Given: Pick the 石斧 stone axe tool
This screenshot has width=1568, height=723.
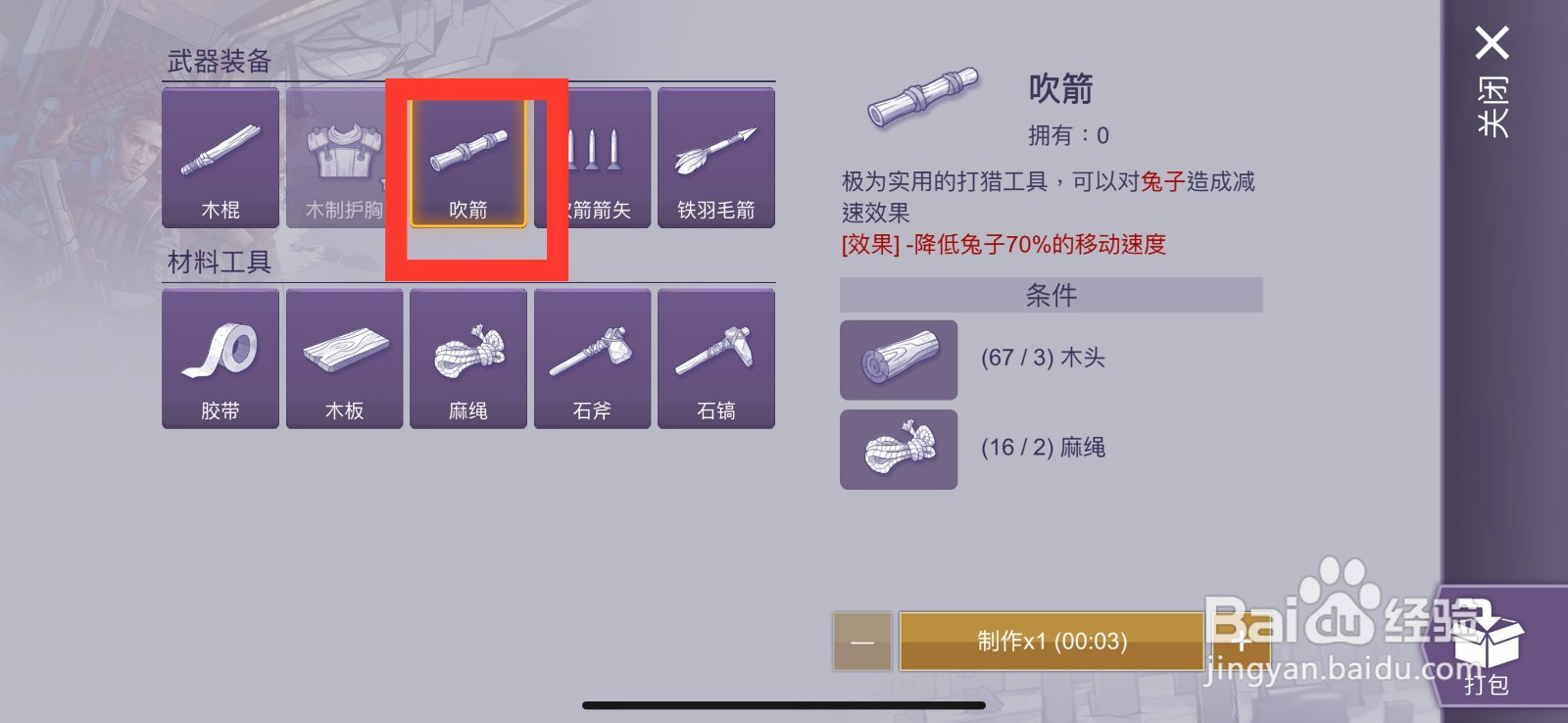Looking at the screenshot, I should [x=592, y=359].
